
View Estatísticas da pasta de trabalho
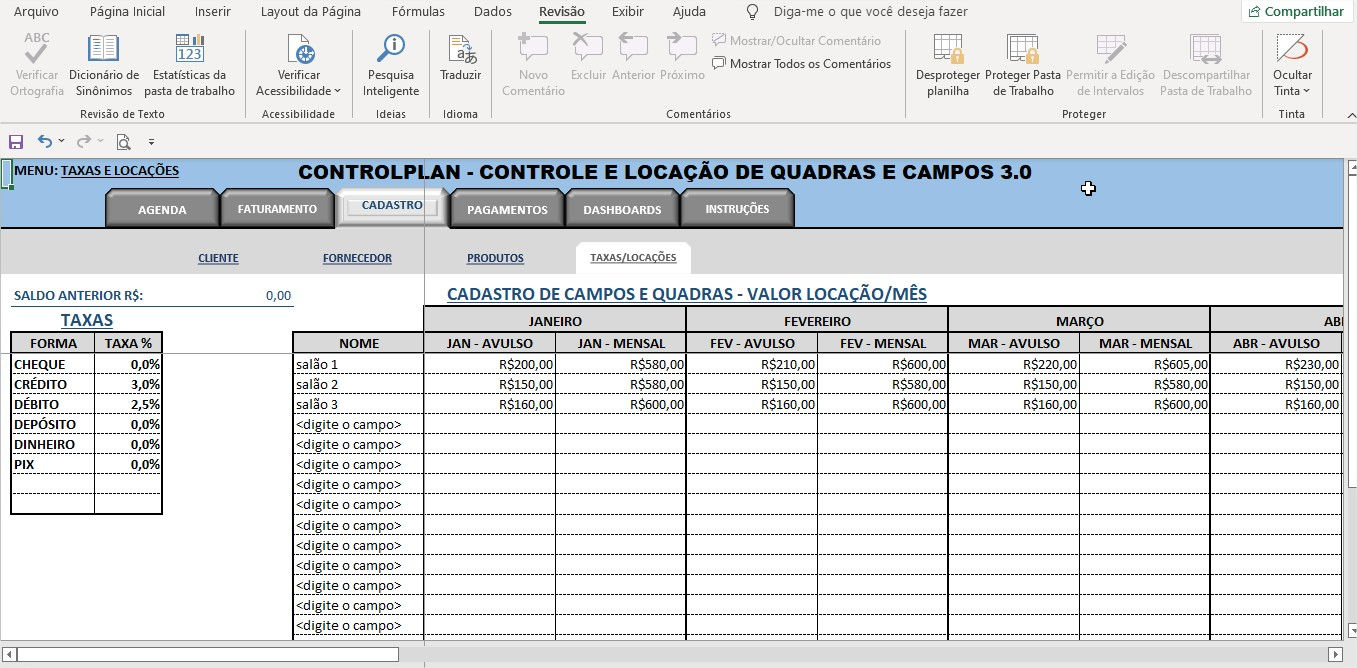tap(190, 62)
